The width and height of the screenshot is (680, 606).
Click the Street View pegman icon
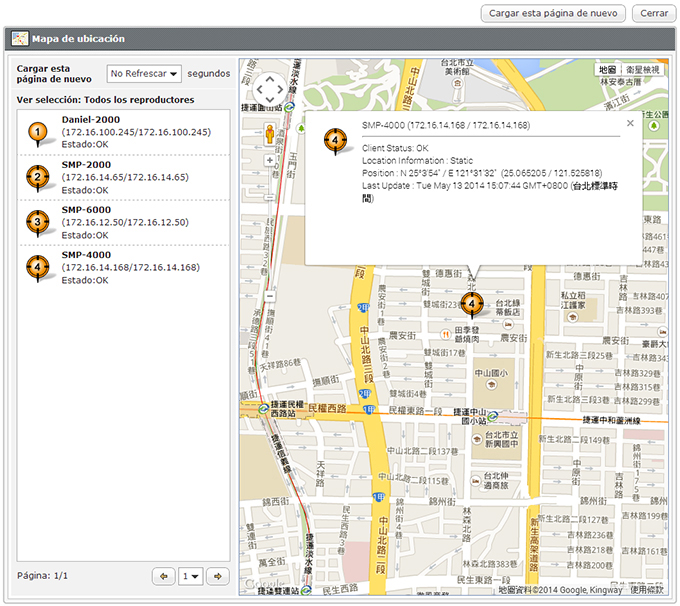coord(269,132)
